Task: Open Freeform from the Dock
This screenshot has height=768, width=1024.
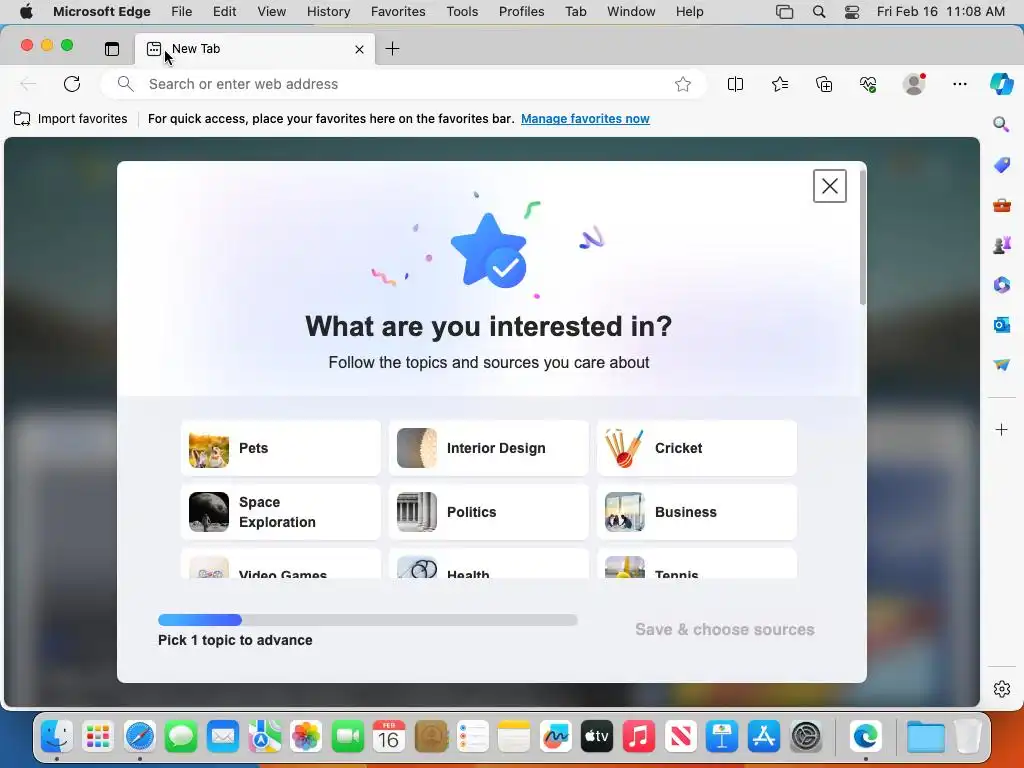Action: tap(555, 737)
